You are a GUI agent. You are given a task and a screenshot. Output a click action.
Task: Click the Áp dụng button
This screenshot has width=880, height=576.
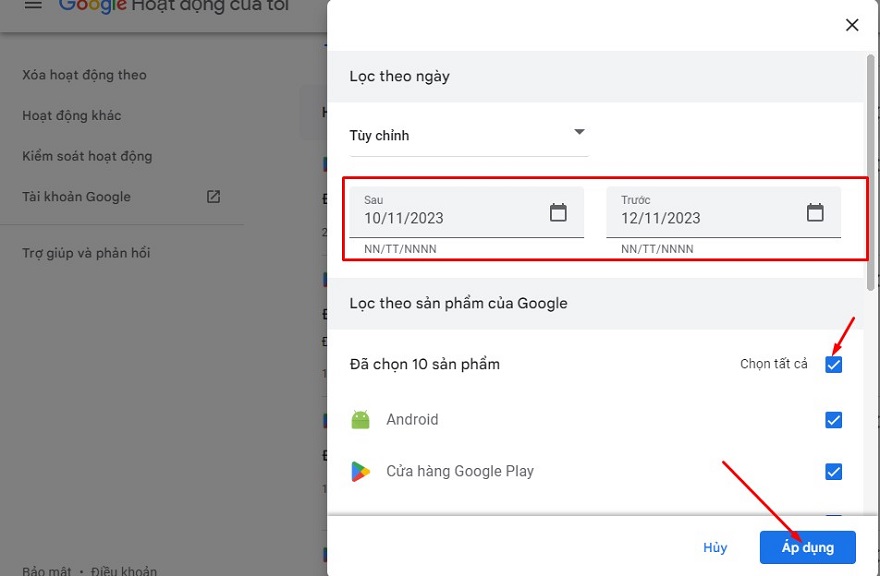[807, 548]
